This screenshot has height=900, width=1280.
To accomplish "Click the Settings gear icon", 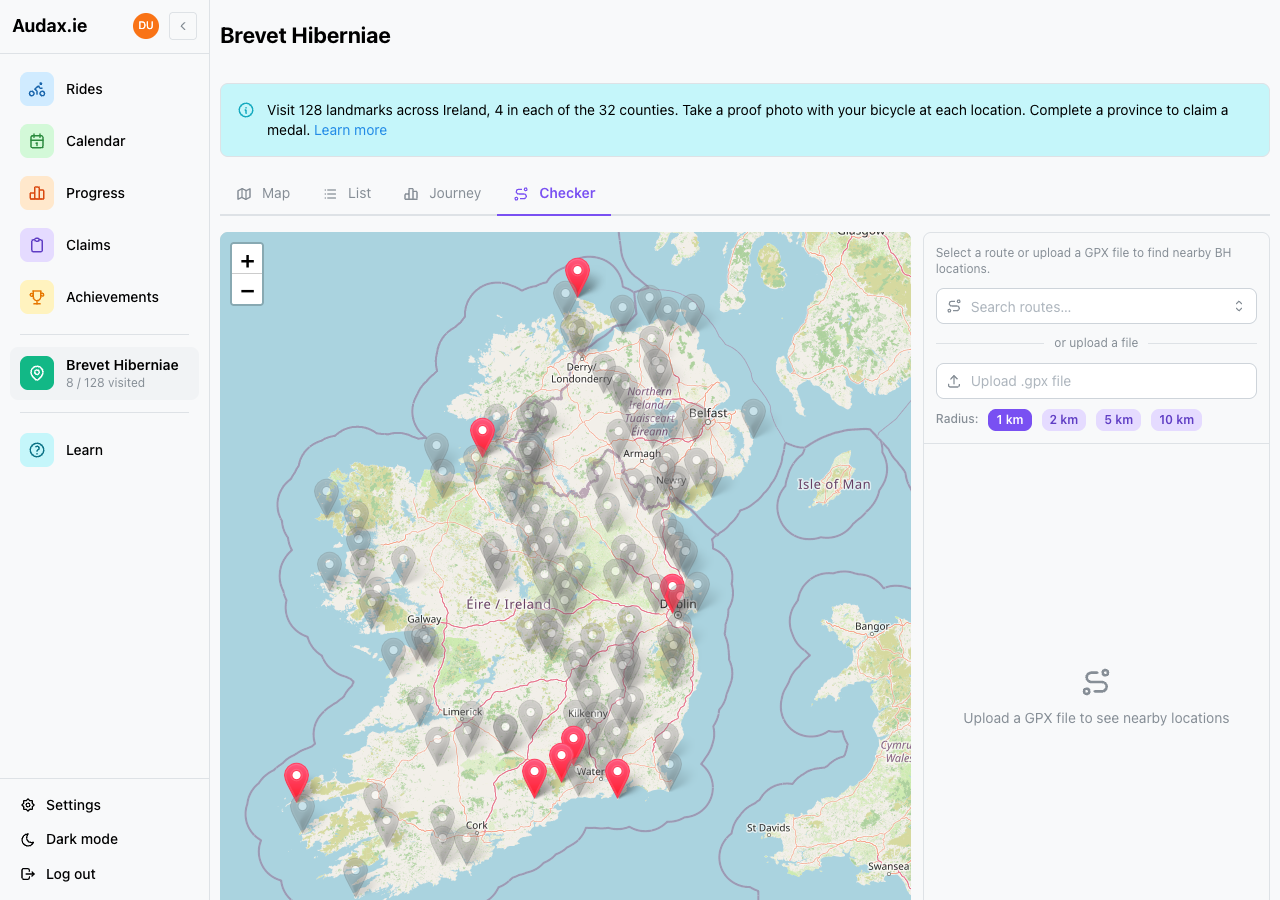I will (28, 805).
